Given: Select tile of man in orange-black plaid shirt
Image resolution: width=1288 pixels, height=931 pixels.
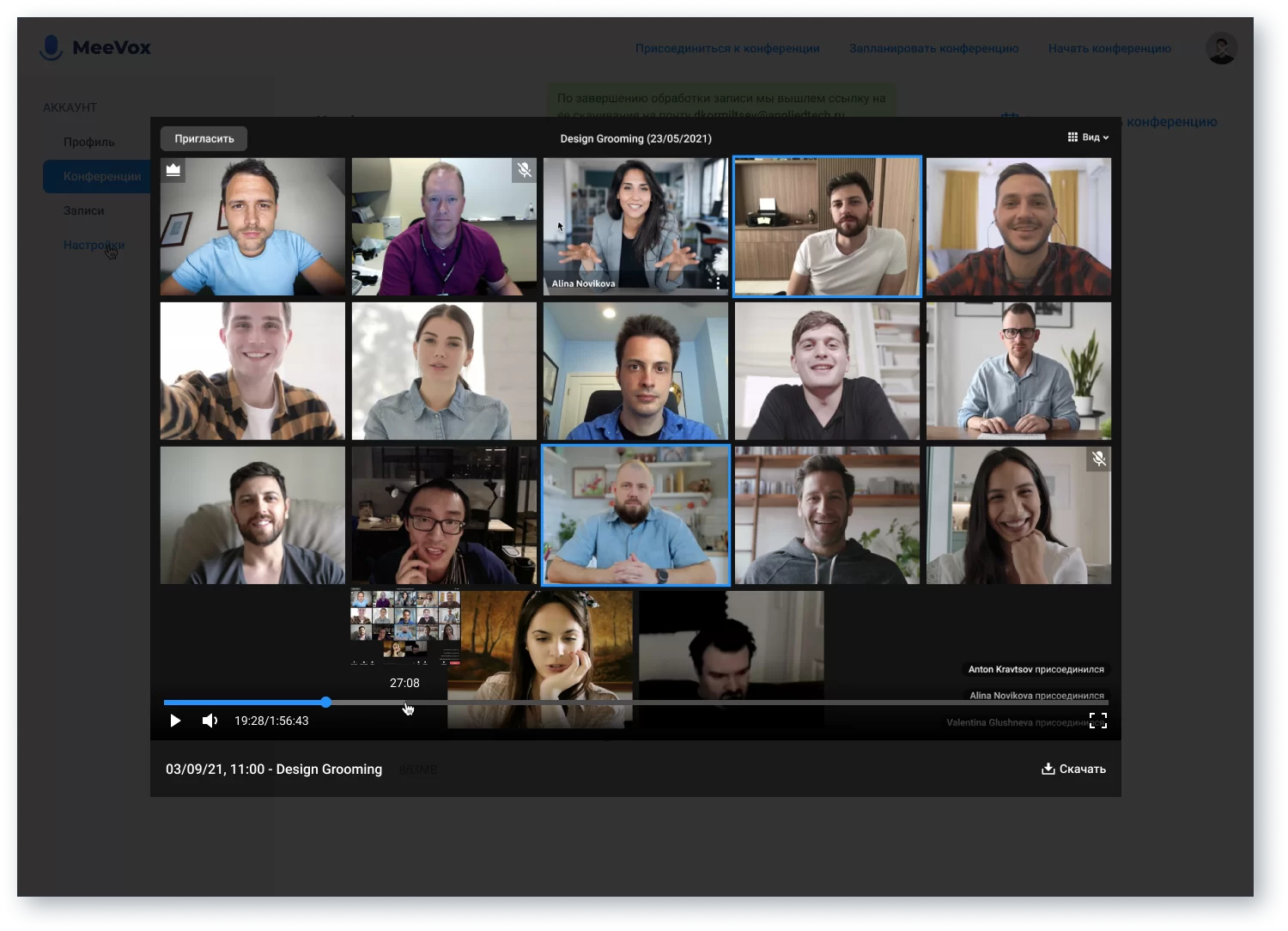Looking at the screenshot, I should 252,371.
